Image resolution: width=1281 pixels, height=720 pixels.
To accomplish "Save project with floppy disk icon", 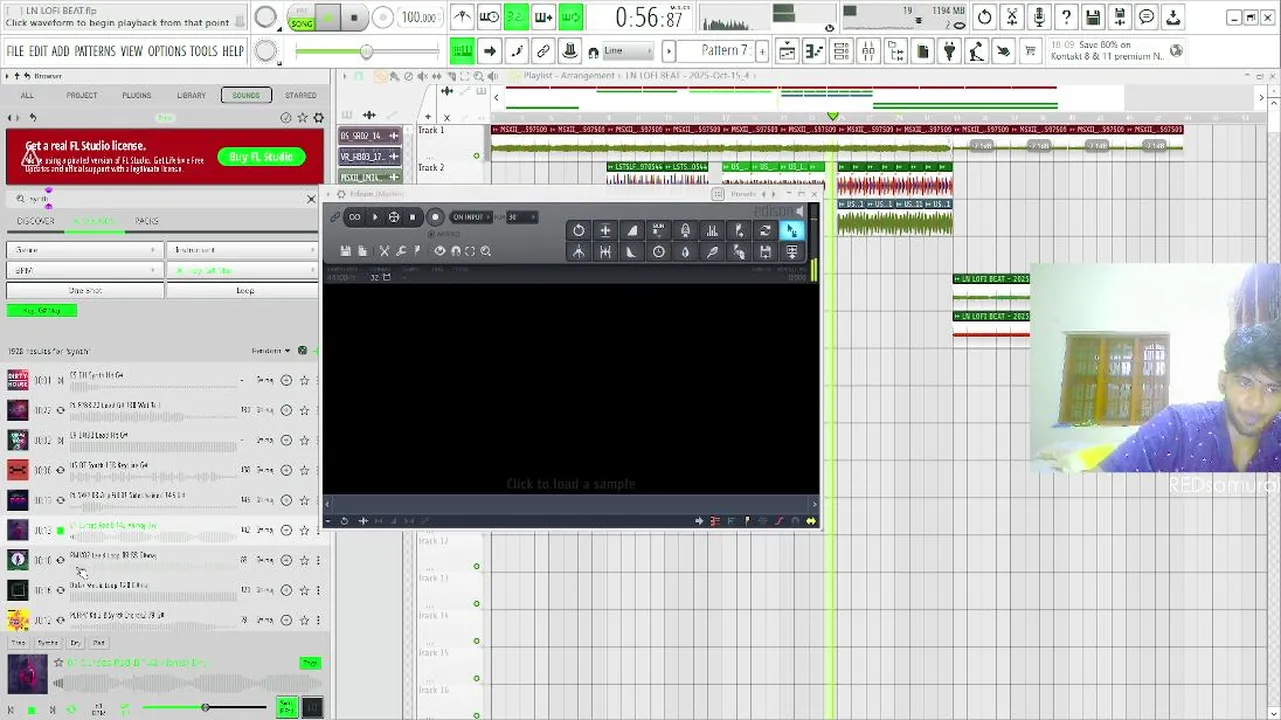I will pyautogui.click(x=1093, y=17).
